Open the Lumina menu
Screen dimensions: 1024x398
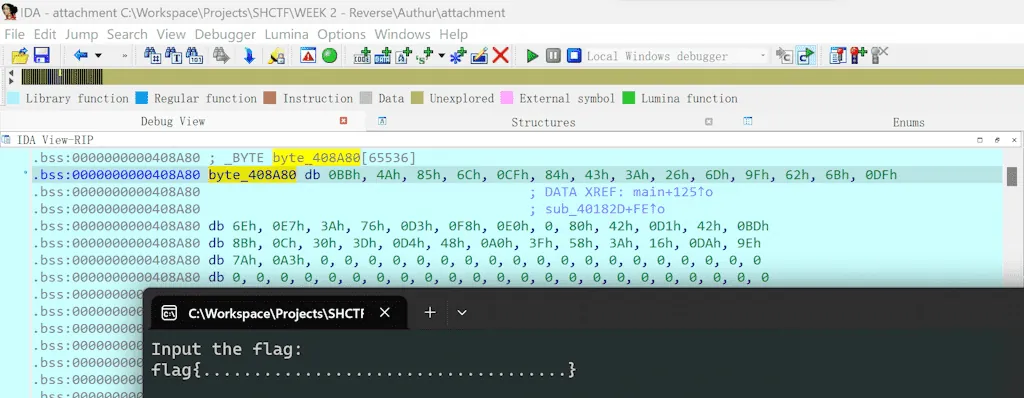click(287, 34)
